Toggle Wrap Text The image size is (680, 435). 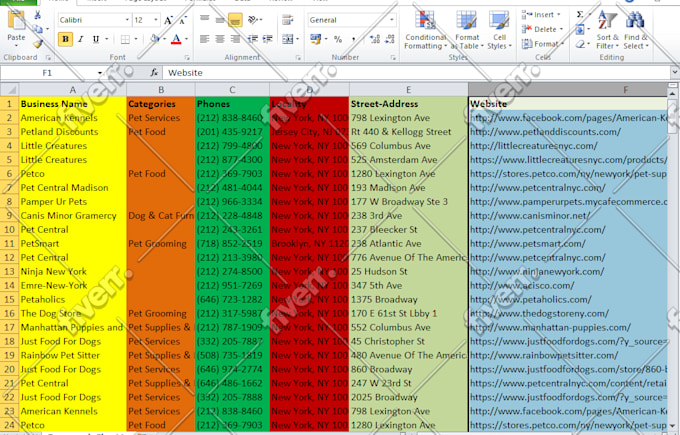pos(287,20)
